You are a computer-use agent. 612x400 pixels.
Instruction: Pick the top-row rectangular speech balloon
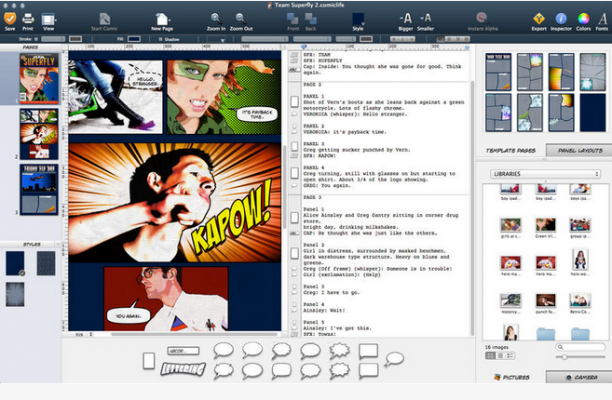(368, 351)
